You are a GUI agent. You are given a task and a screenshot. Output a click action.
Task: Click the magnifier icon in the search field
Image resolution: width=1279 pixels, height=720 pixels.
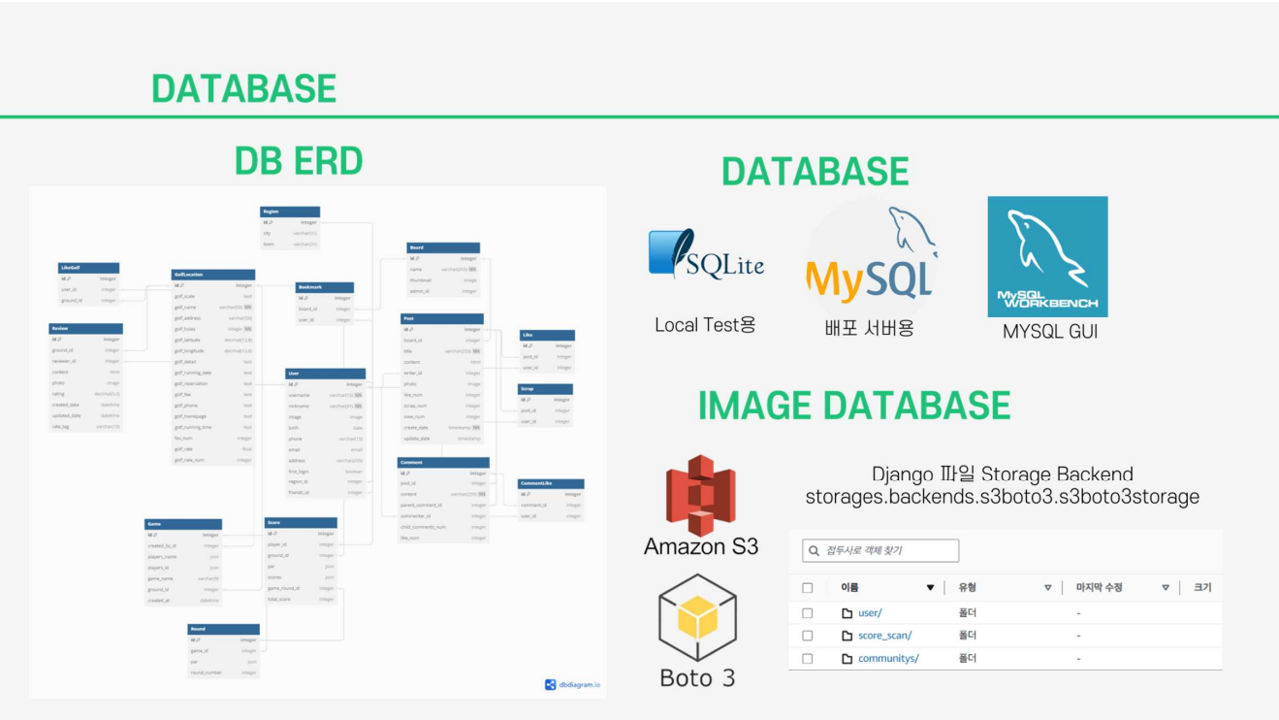point(813,551)
